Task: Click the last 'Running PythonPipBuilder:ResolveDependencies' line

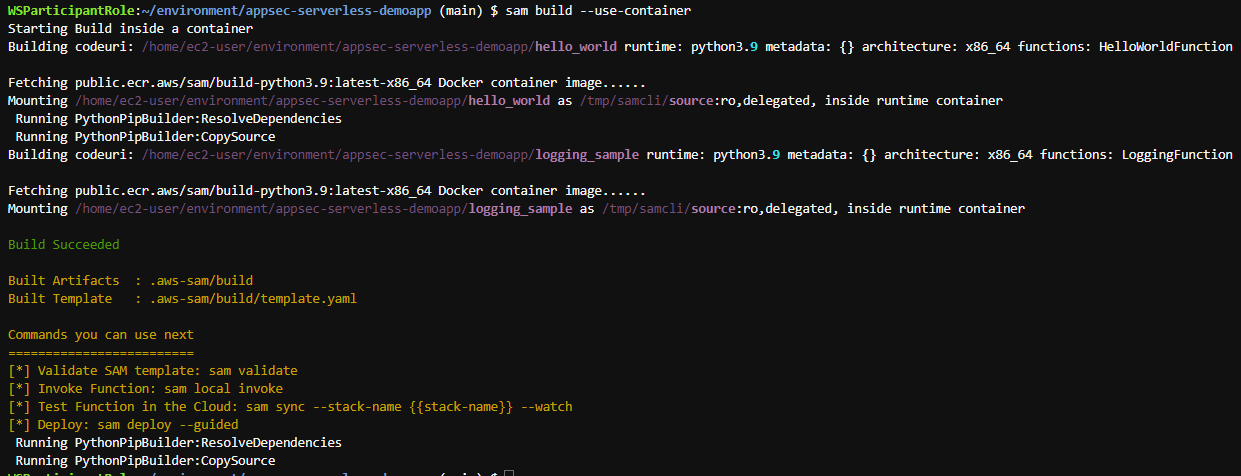Action: pos(178,442)
